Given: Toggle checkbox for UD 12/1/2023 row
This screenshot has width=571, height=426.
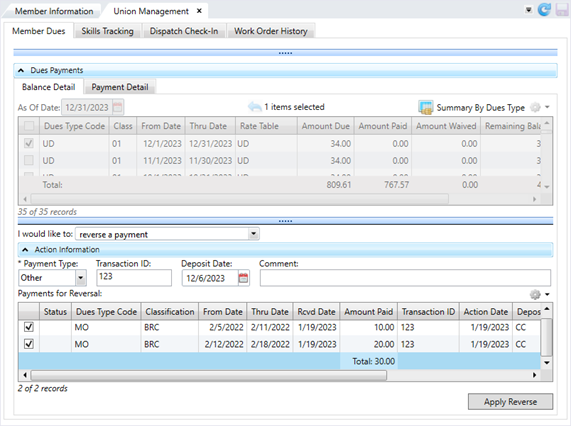Looking at the screenshot, I should 29,143.
